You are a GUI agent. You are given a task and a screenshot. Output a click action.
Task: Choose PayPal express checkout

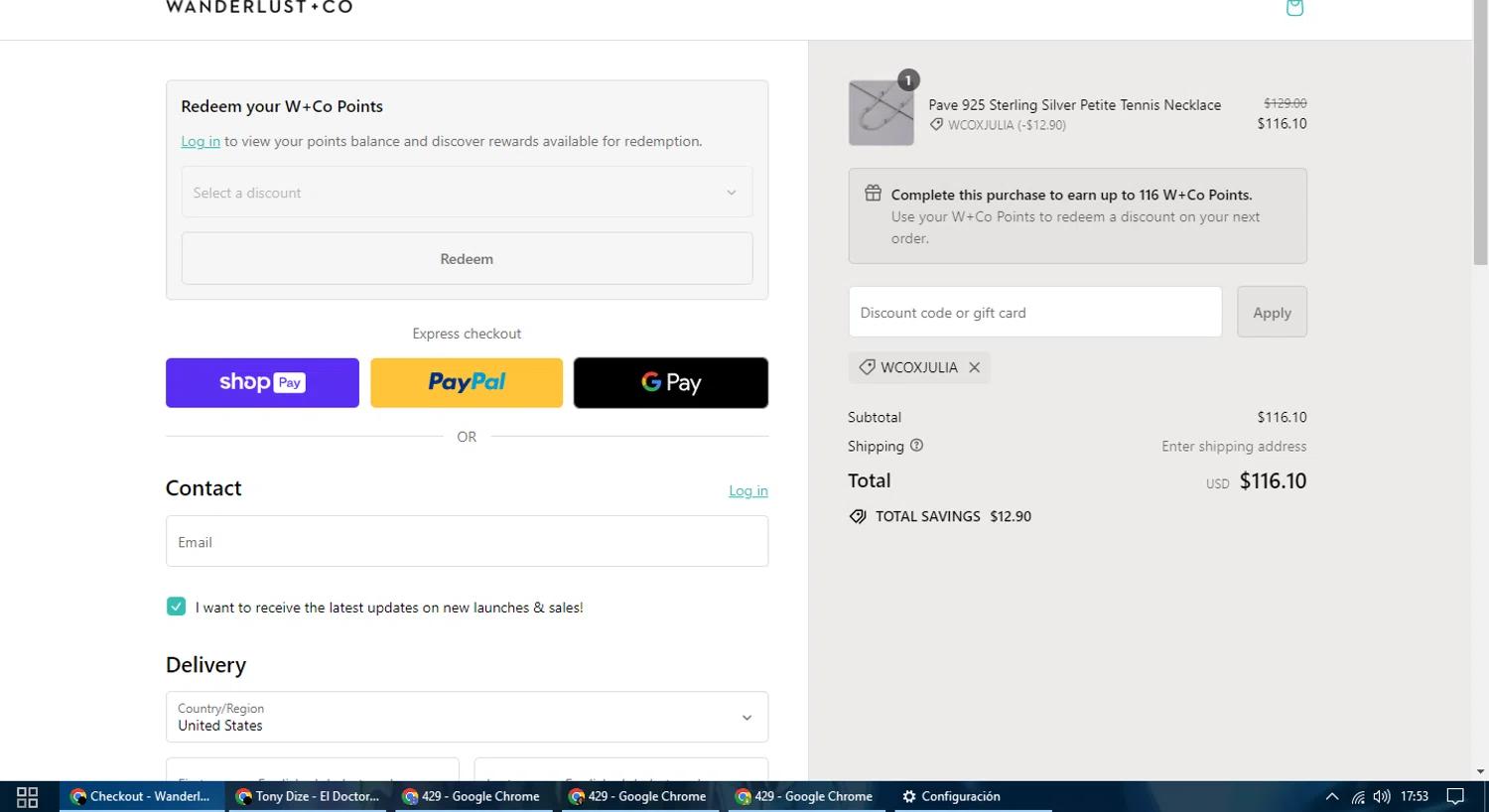click(x=467, y=383)
